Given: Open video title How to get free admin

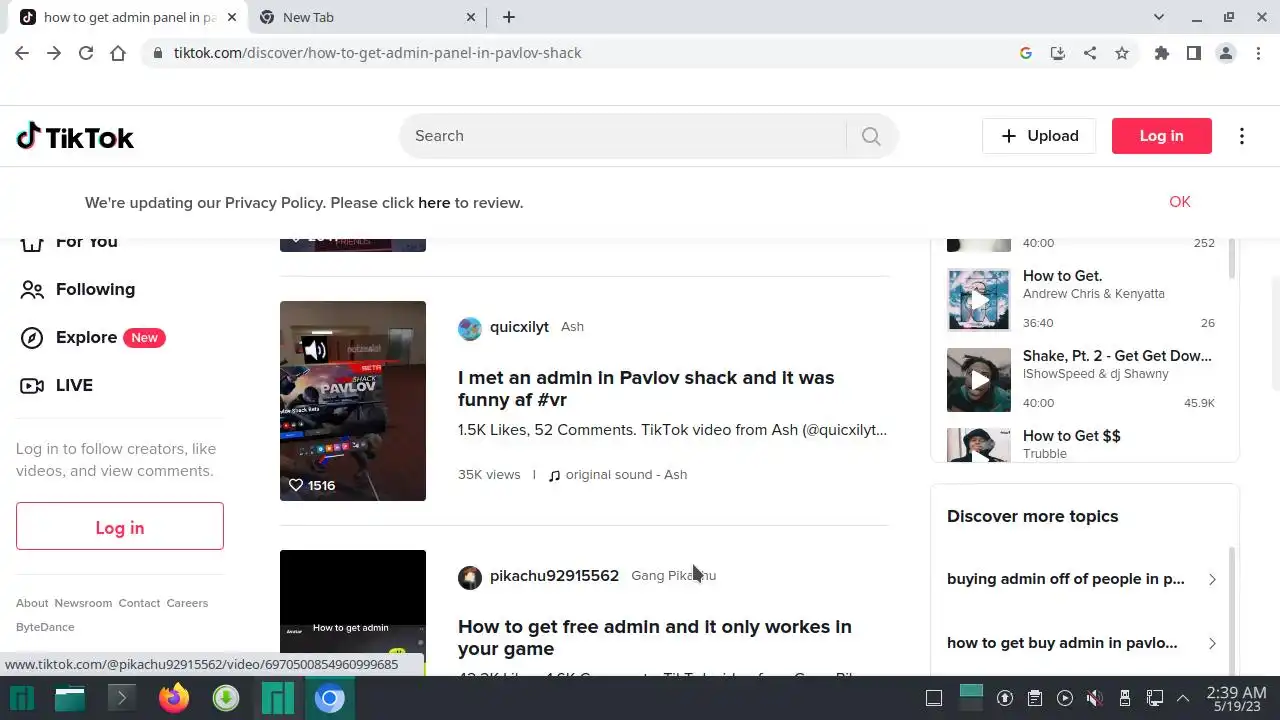Looking at the screenshot, I should (x=655, y=638).
